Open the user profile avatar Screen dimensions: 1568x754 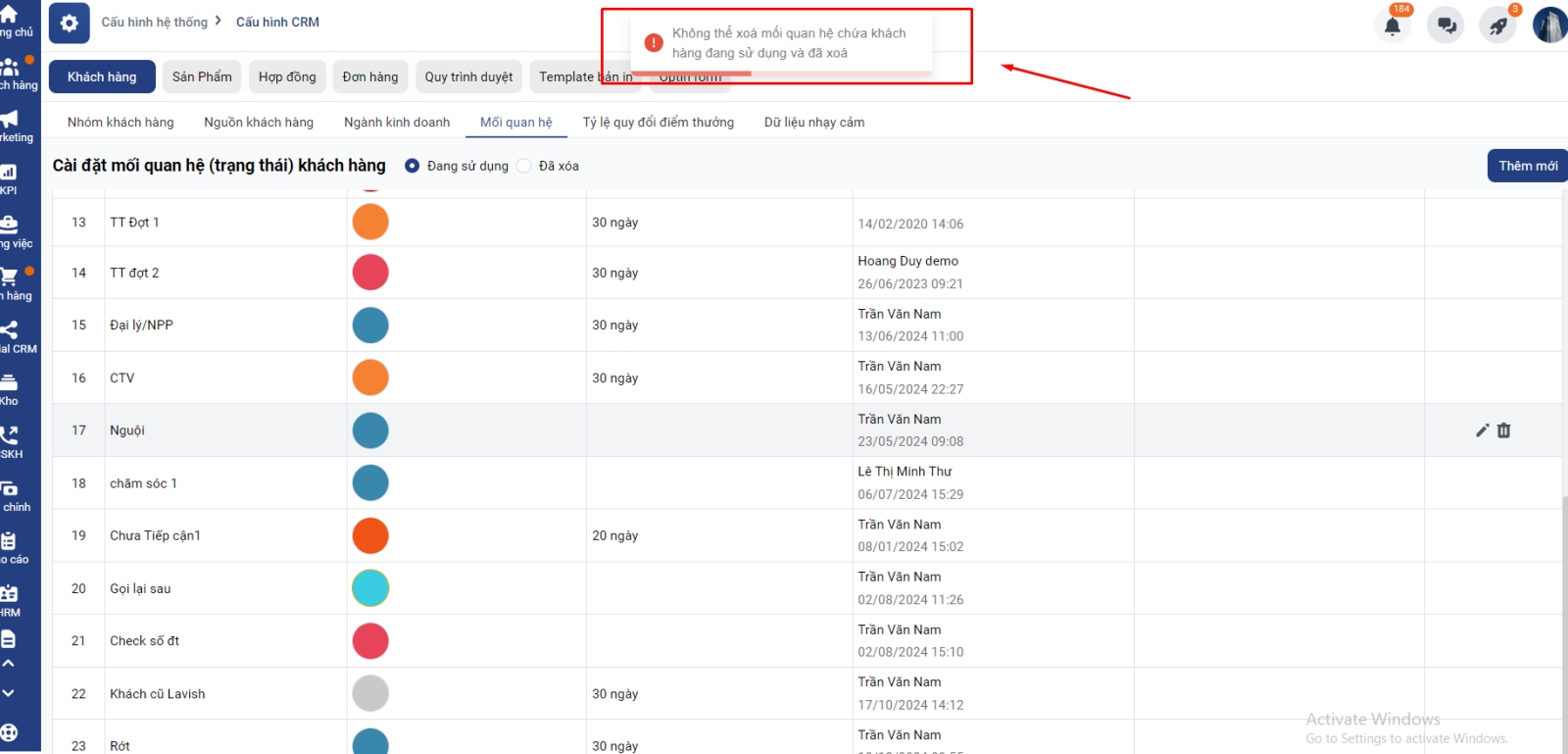[x=1549, y=25]
